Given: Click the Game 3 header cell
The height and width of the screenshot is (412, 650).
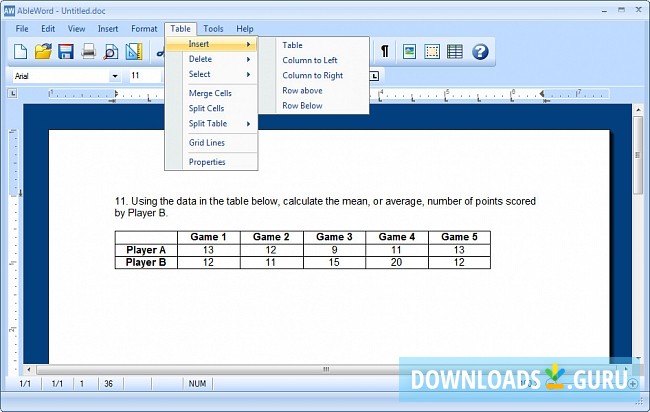Looking at the screenshot, I should [334, 237].
